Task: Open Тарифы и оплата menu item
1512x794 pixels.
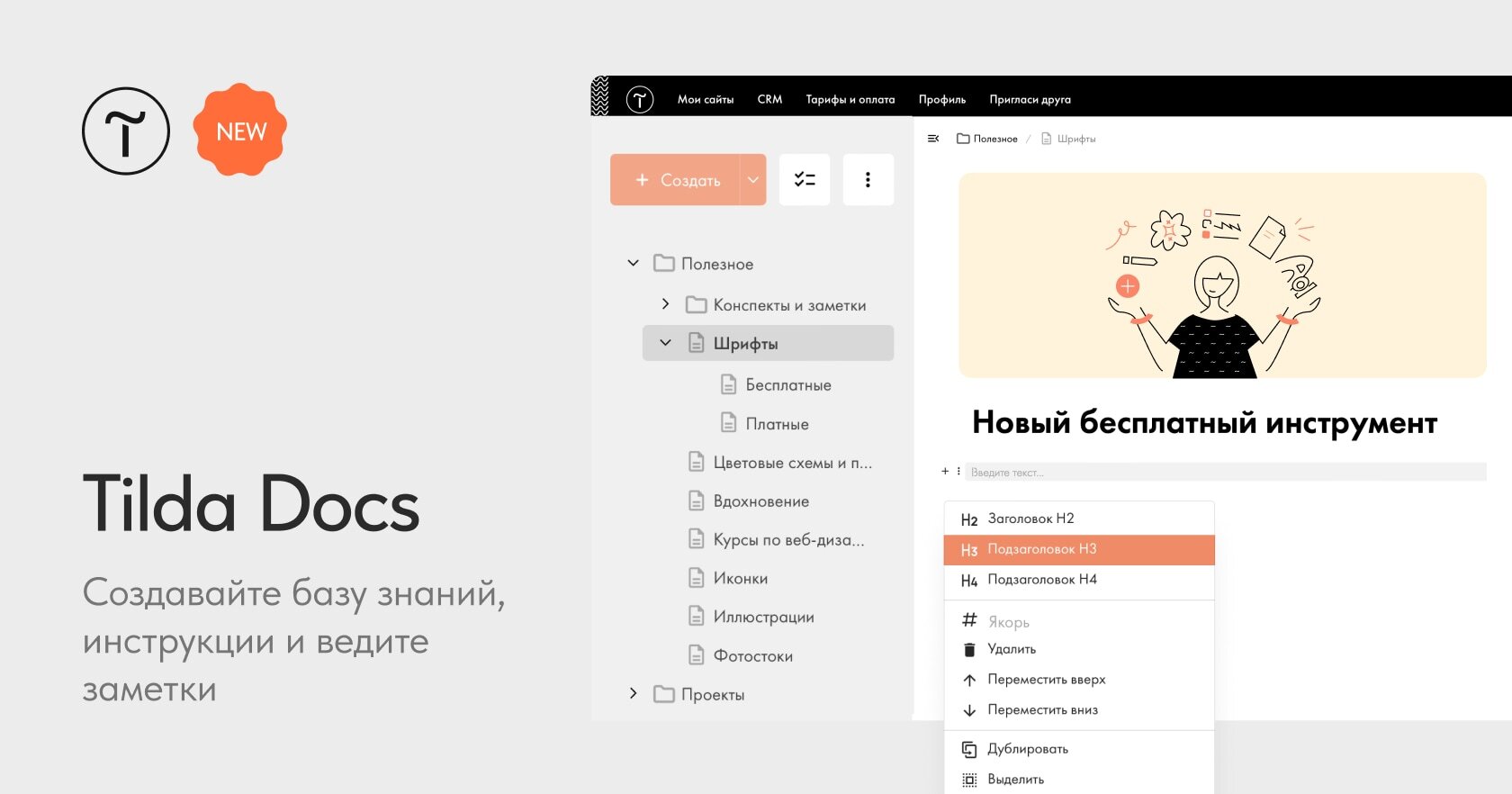Action: click(x=850, y=100)
